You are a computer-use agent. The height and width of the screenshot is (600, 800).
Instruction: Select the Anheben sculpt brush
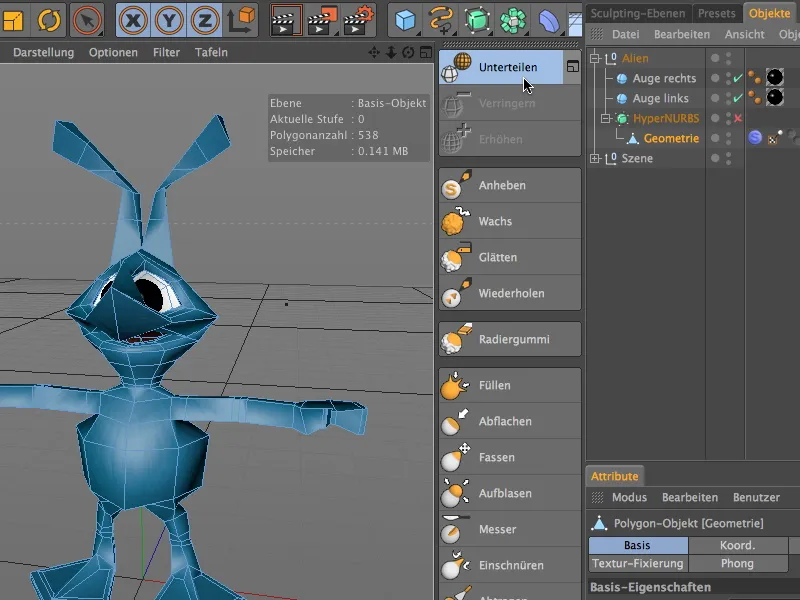[x=510, y=185]
